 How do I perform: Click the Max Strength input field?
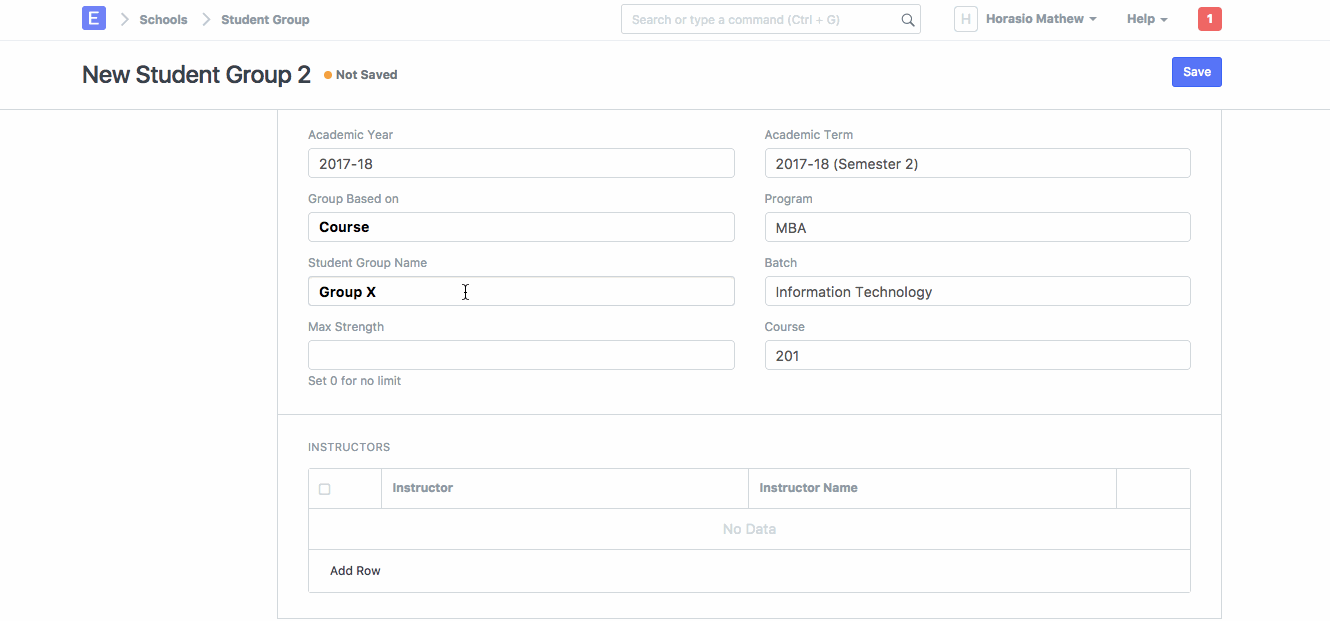point(521,355)
